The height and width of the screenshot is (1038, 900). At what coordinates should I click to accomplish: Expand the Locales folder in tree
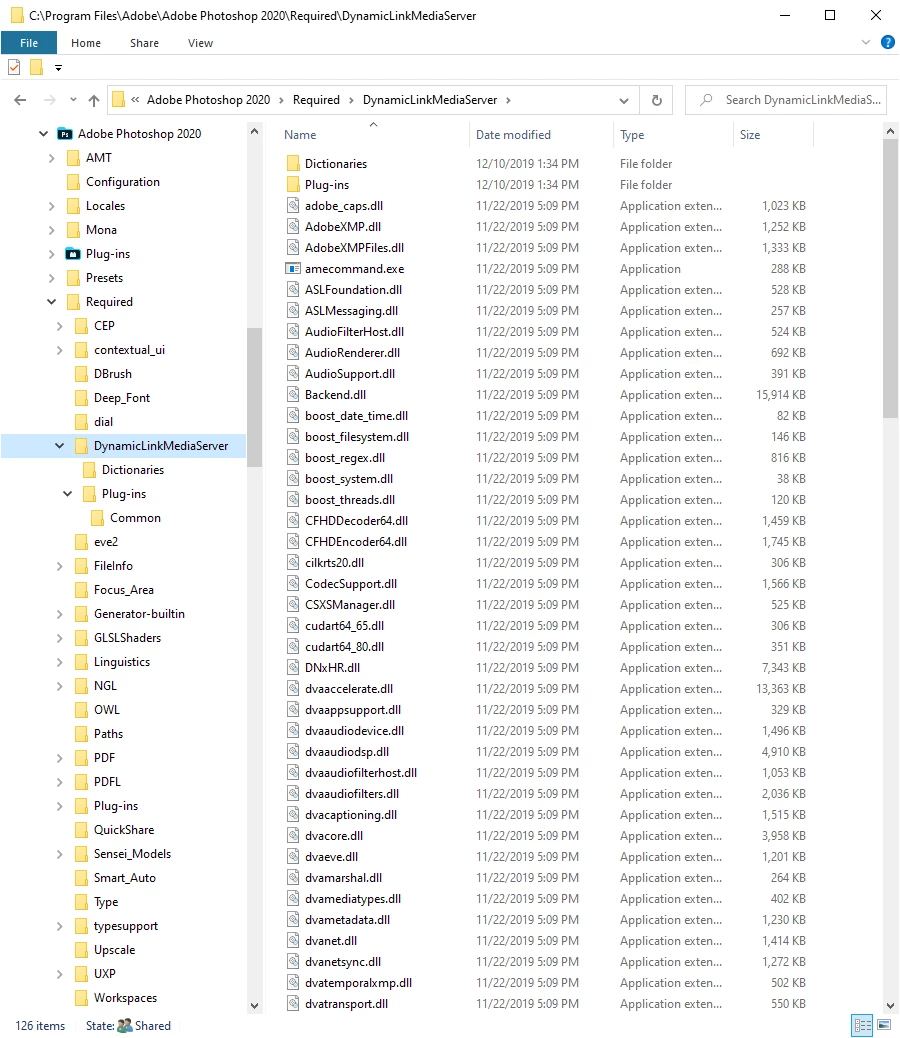52,207
